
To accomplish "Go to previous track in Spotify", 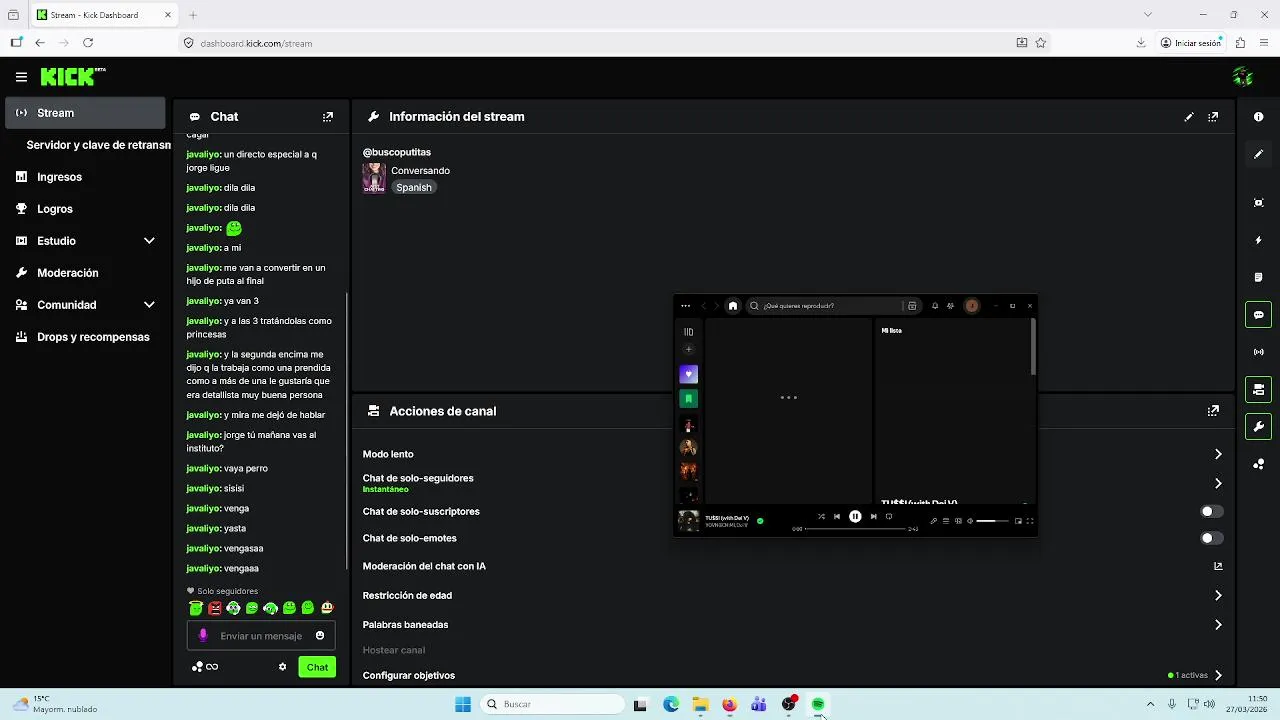I will point(837,517).
